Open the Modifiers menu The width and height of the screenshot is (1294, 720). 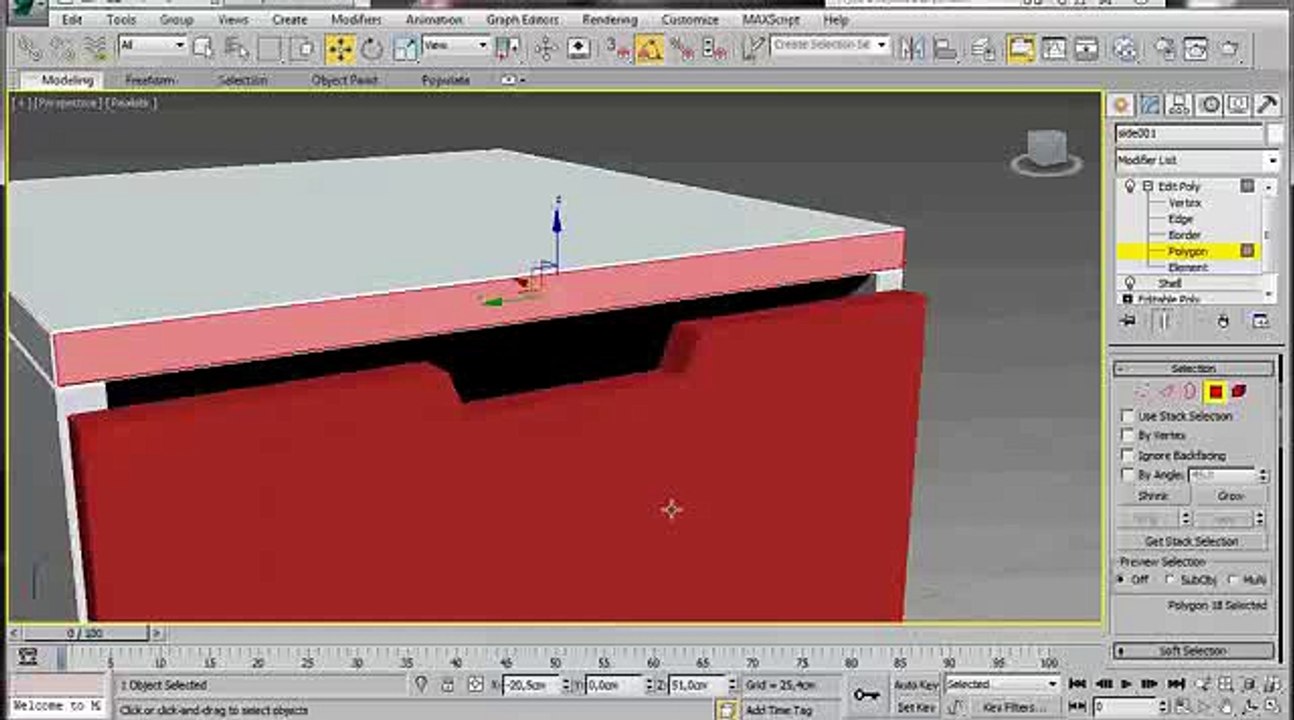(356, 20)
